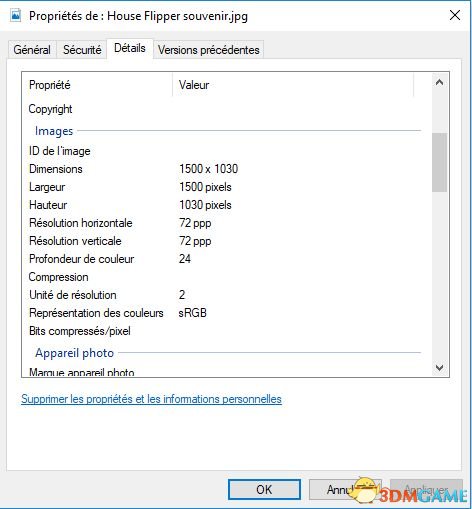Click the Annuler button

pos(345,490)
